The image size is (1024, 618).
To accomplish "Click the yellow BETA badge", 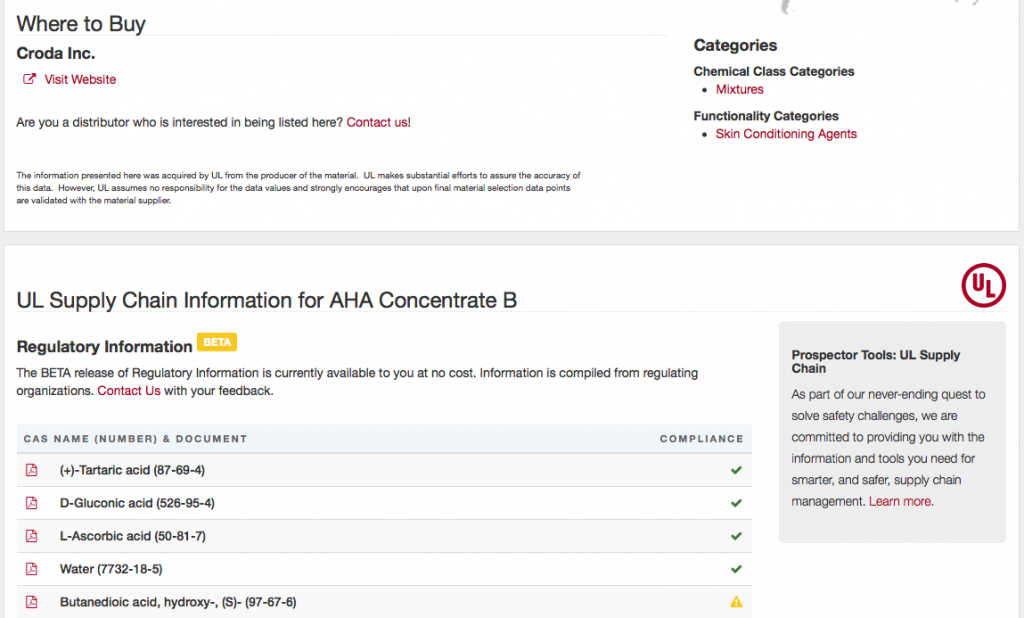I will tap(217, 342).
